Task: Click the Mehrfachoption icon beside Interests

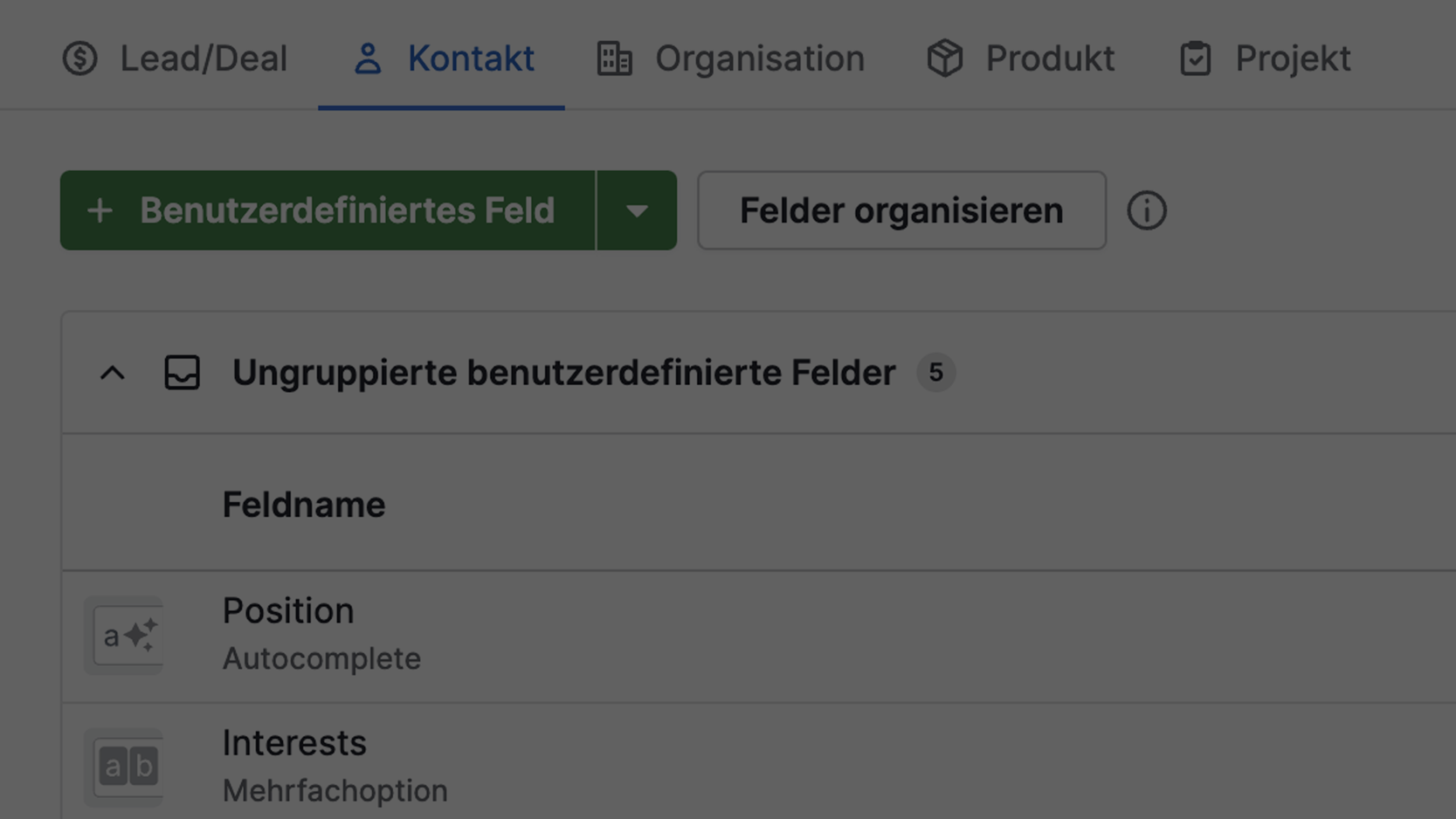Action: [x=124, y=767]
